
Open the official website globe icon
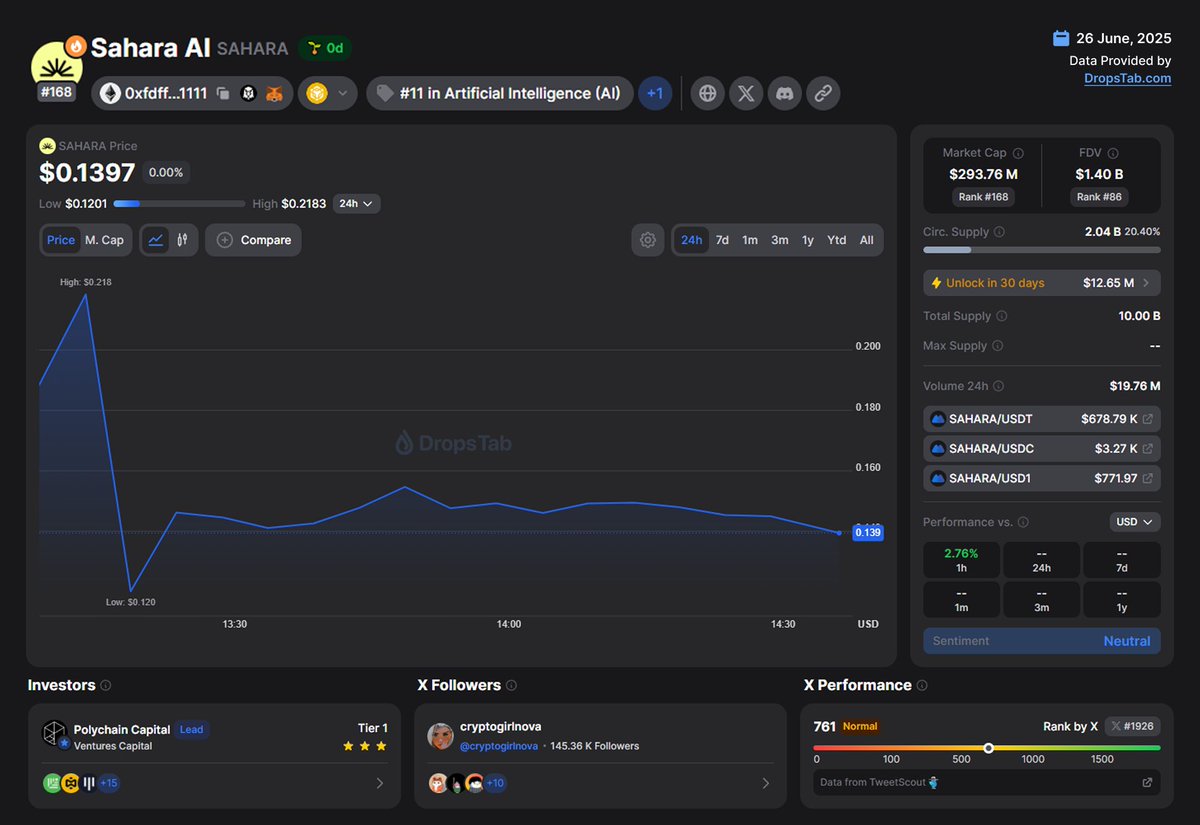click(x=708, y=94)
